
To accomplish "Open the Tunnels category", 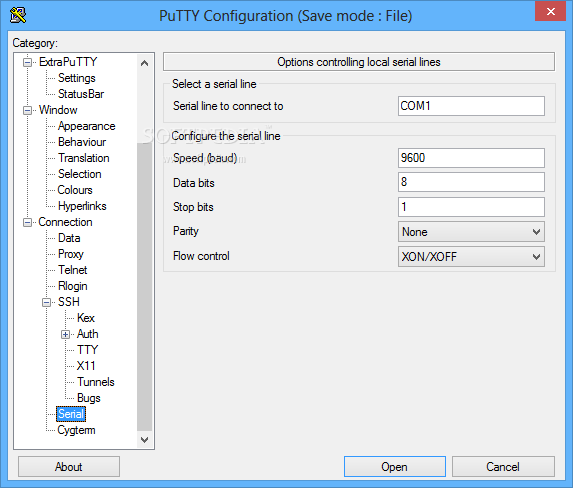I will click(x=96, y=382).
